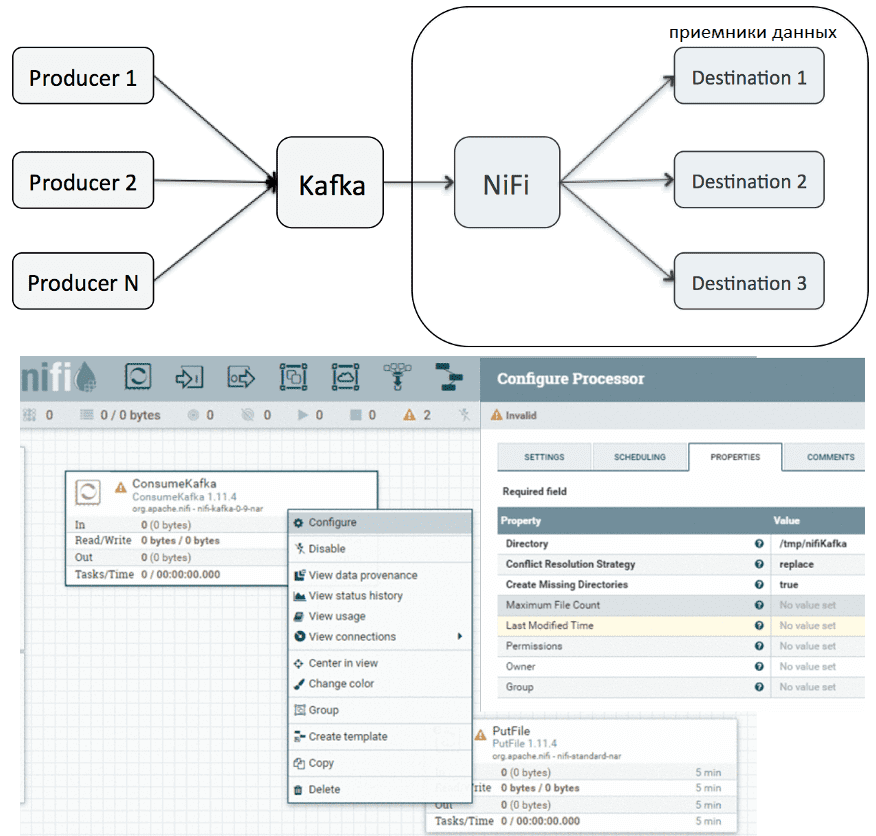The height and width of the screenshot is (836, 876).
Task: Select the Funnel toolbar icon
Action: [x=397, y=377]
